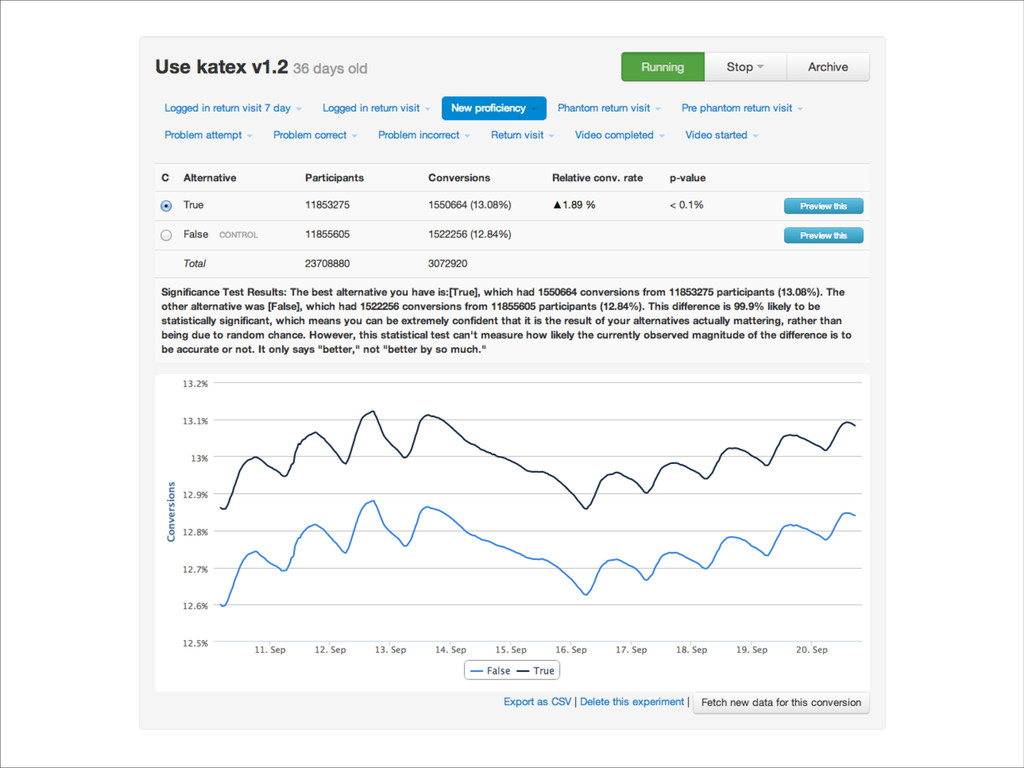Click Delete this experiment link
Viewport: 1024px width, 768px height.
632,701
